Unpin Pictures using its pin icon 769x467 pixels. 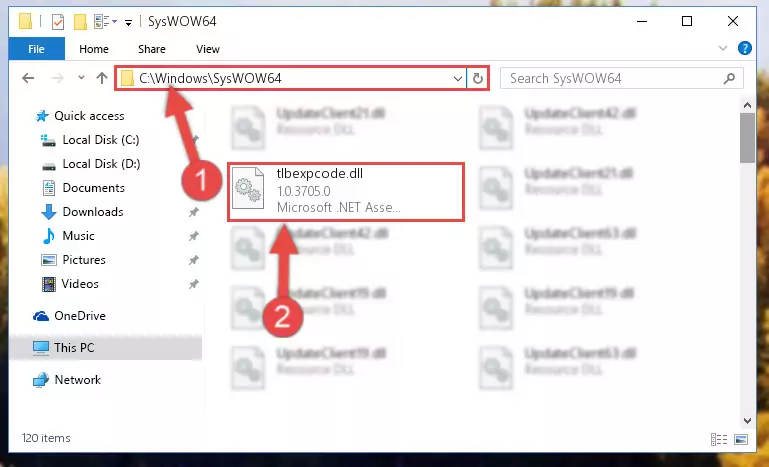pyautogui.click(x=194, y=260)
